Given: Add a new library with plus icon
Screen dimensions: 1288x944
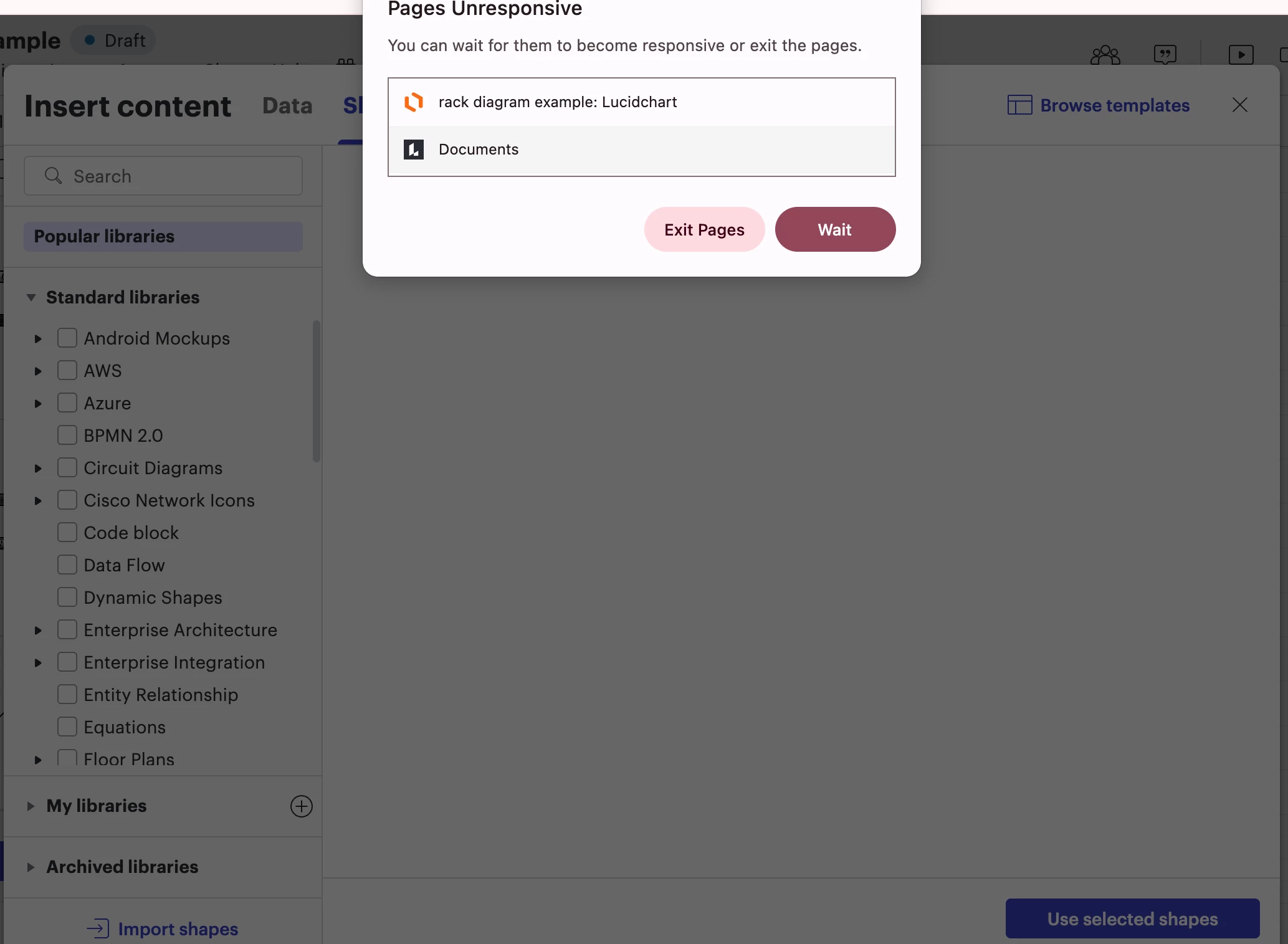Looking at the screenshot, I should [x=301, y=806].
